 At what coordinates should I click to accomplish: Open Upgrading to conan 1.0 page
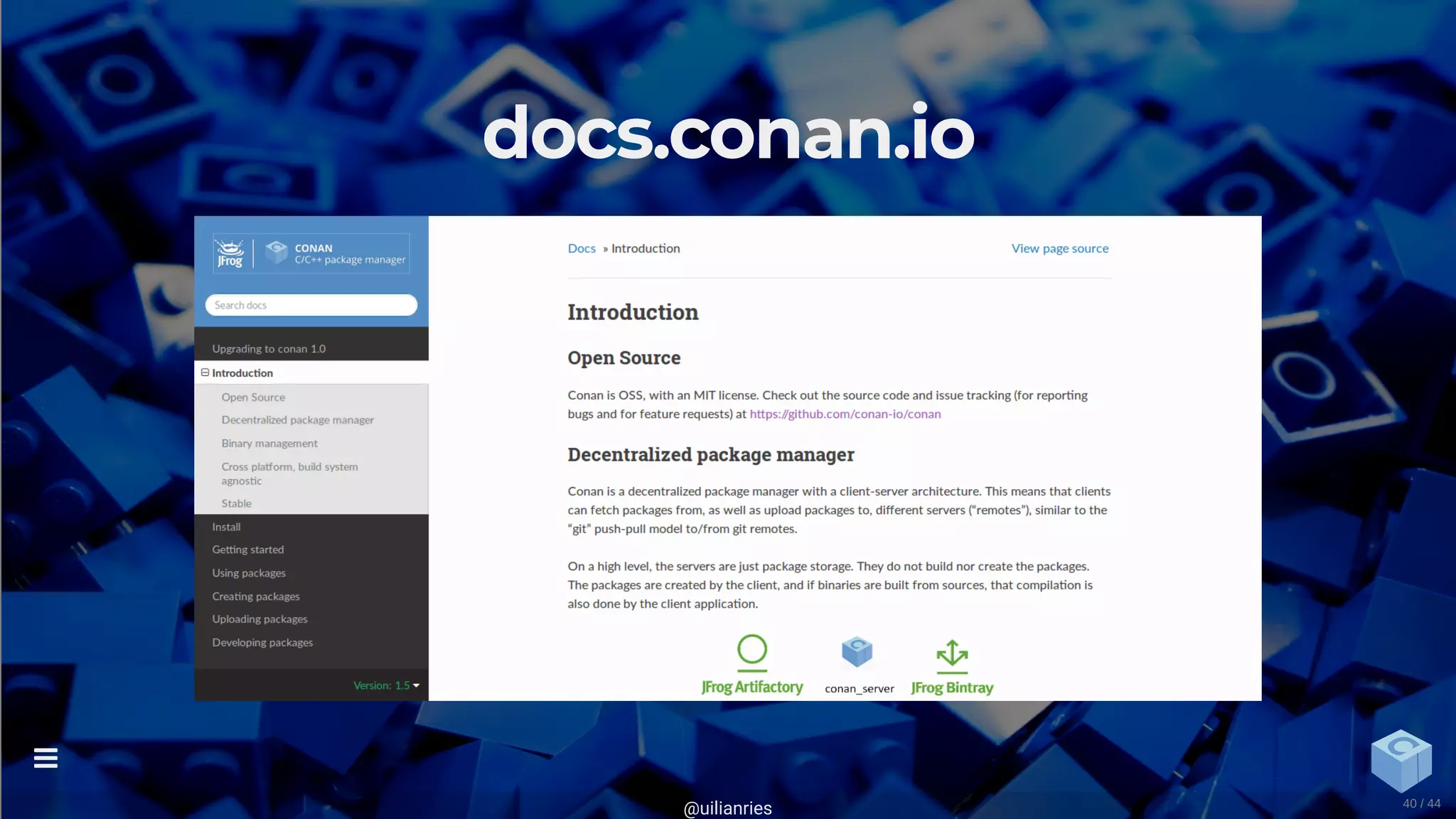[269, 349]
